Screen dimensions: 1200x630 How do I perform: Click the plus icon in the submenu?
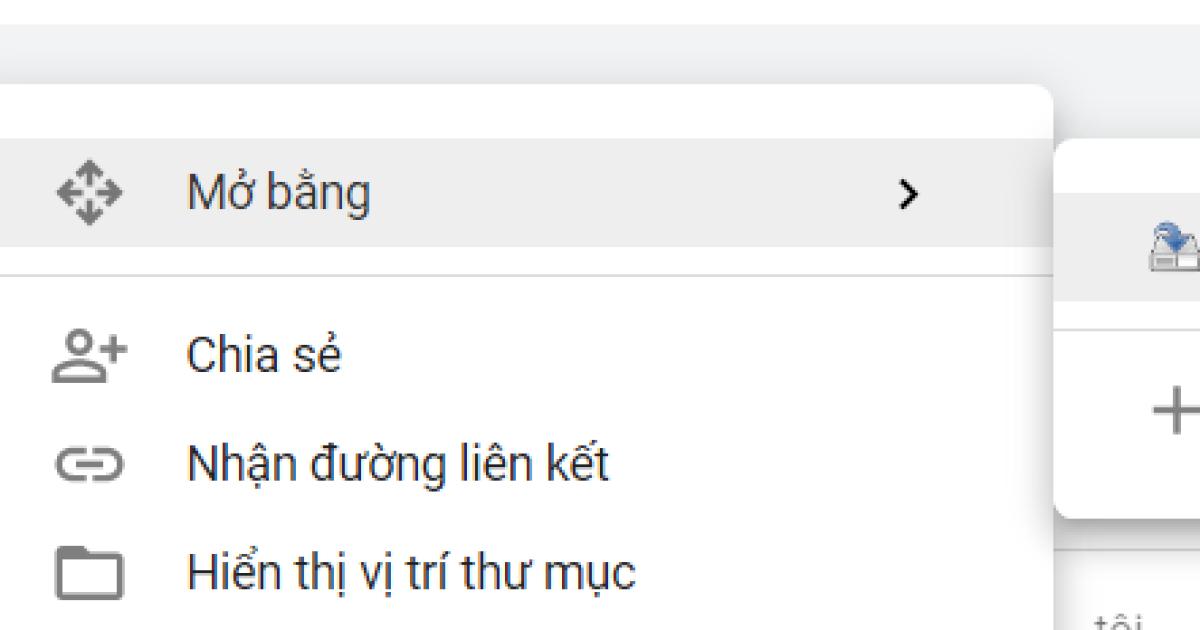coord(1176,411)
